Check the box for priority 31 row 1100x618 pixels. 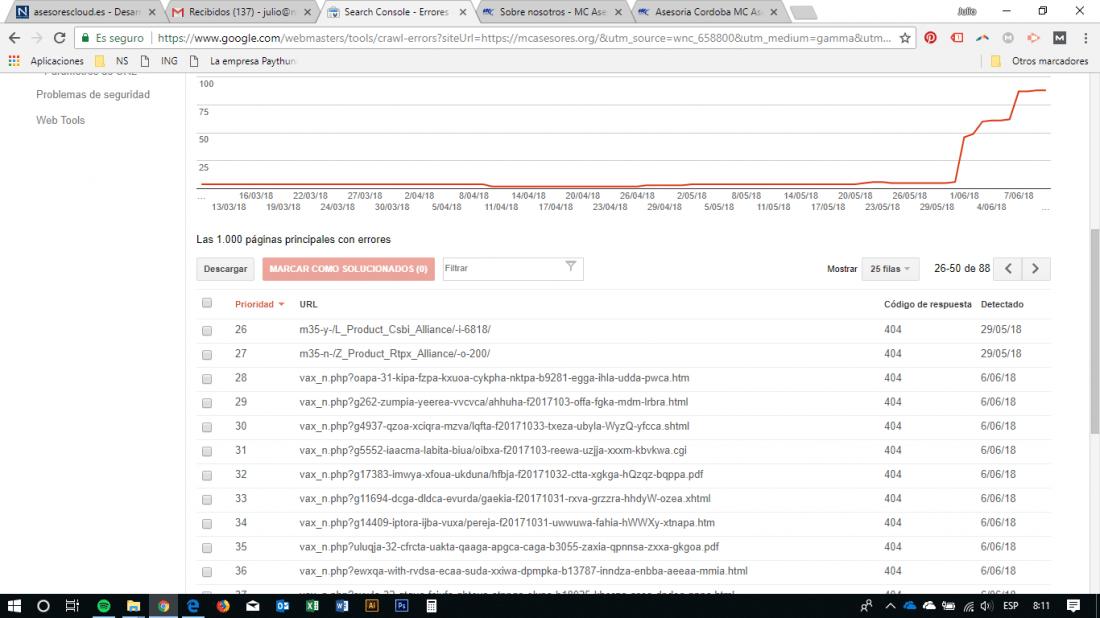point(207,452)
